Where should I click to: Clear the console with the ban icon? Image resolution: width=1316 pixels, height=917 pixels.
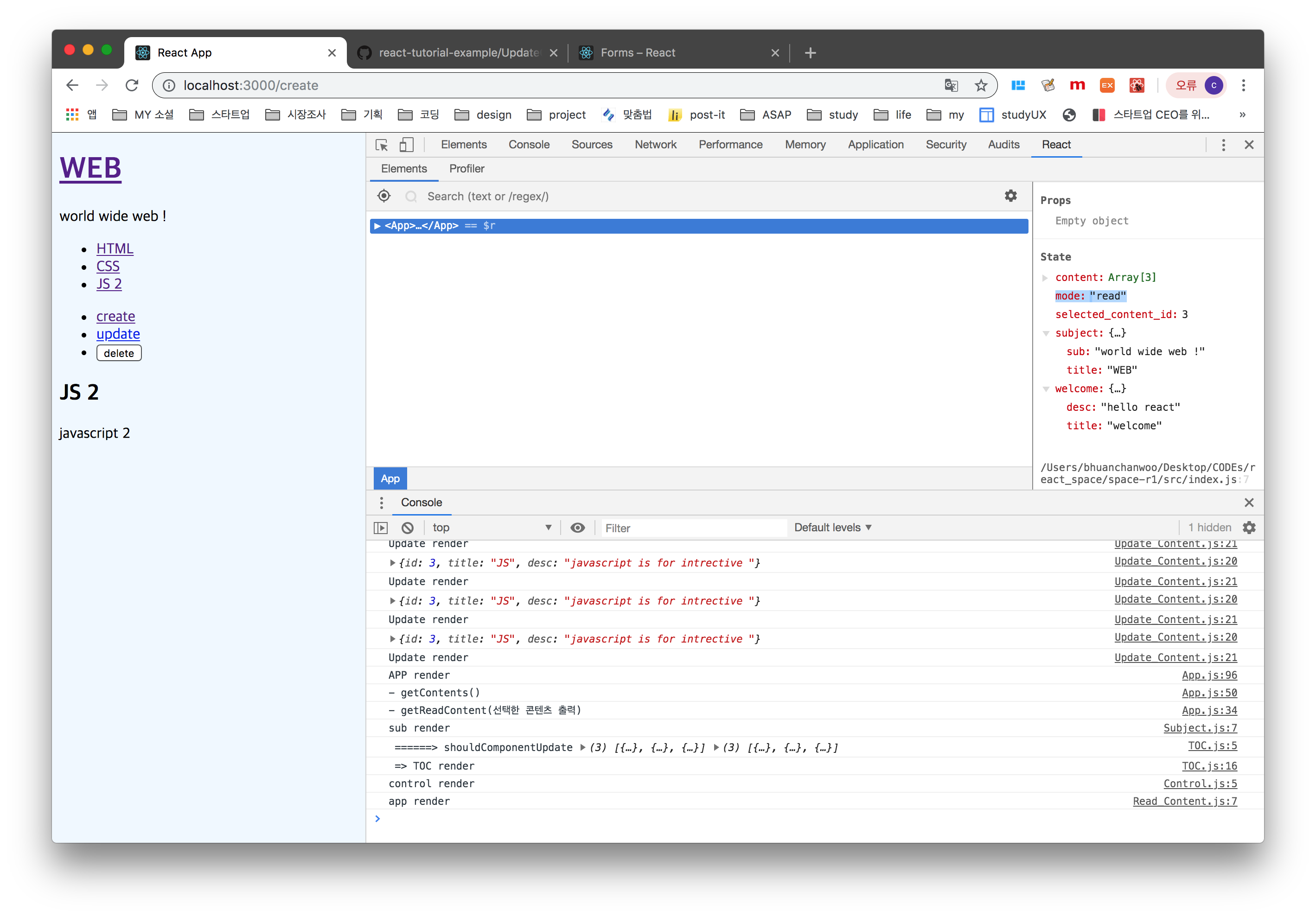click(x=408, y=527)
